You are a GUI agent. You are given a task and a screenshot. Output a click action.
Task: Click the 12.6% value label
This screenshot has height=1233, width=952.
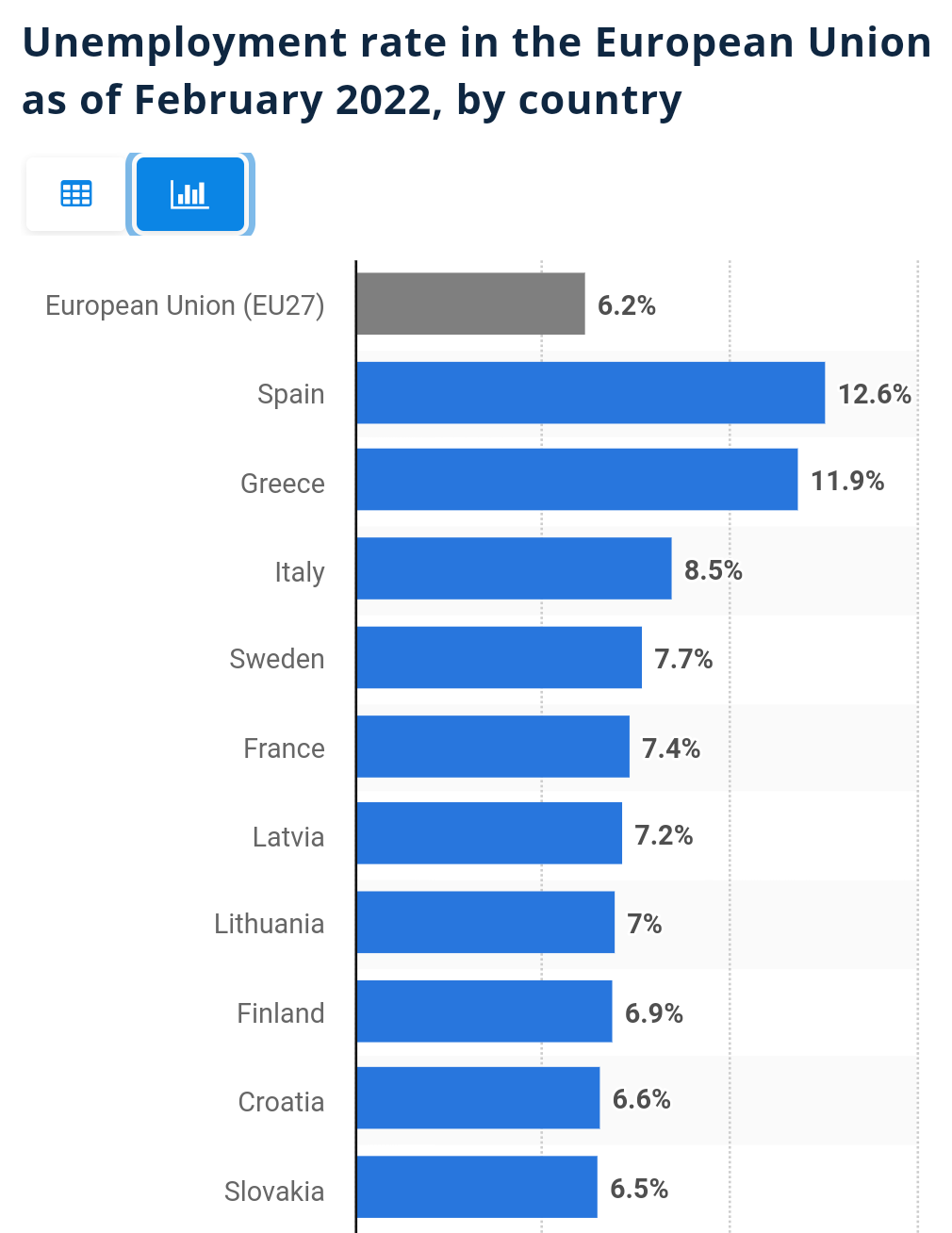(875, 393)
